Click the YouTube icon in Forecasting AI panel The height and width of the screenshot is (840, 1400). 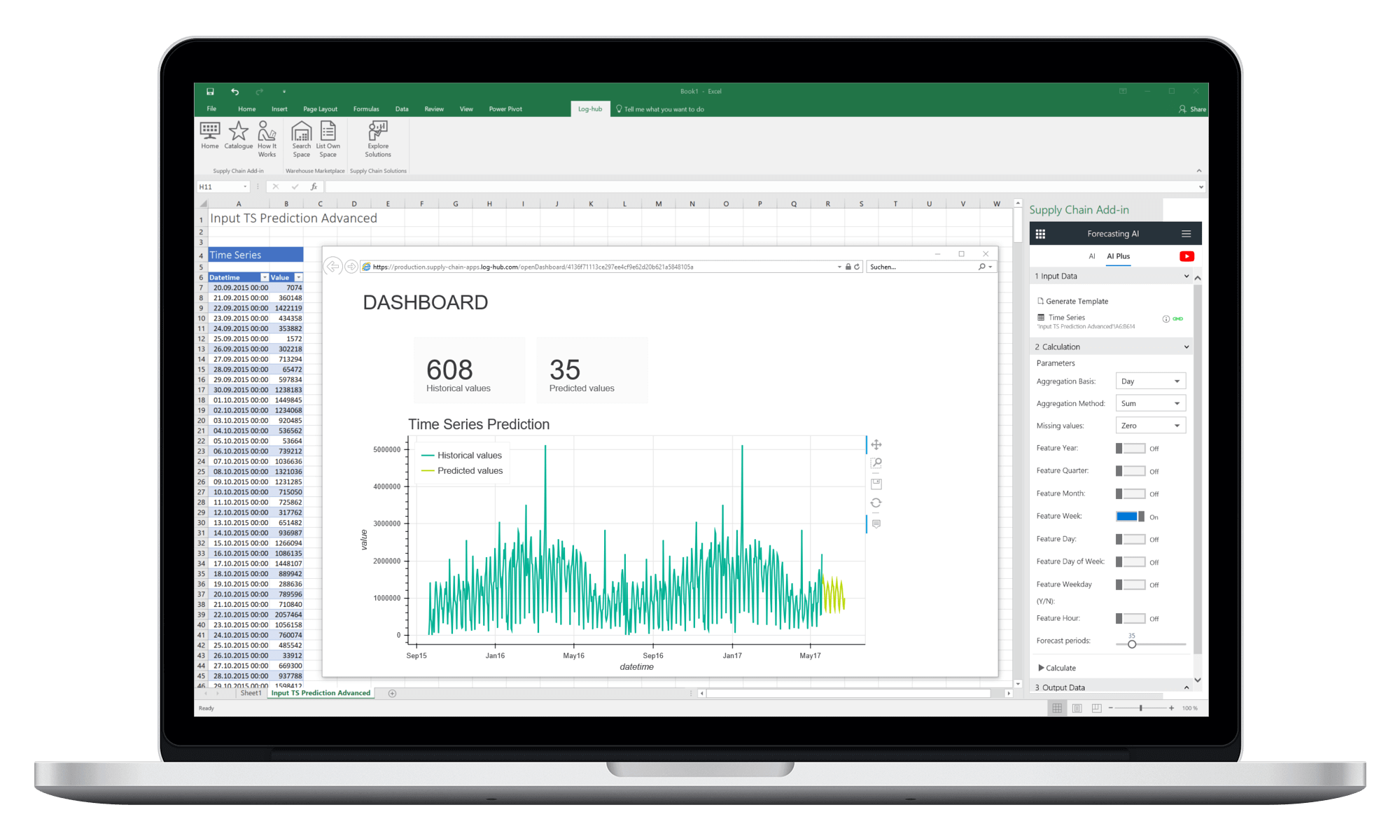click(1186, 256)
